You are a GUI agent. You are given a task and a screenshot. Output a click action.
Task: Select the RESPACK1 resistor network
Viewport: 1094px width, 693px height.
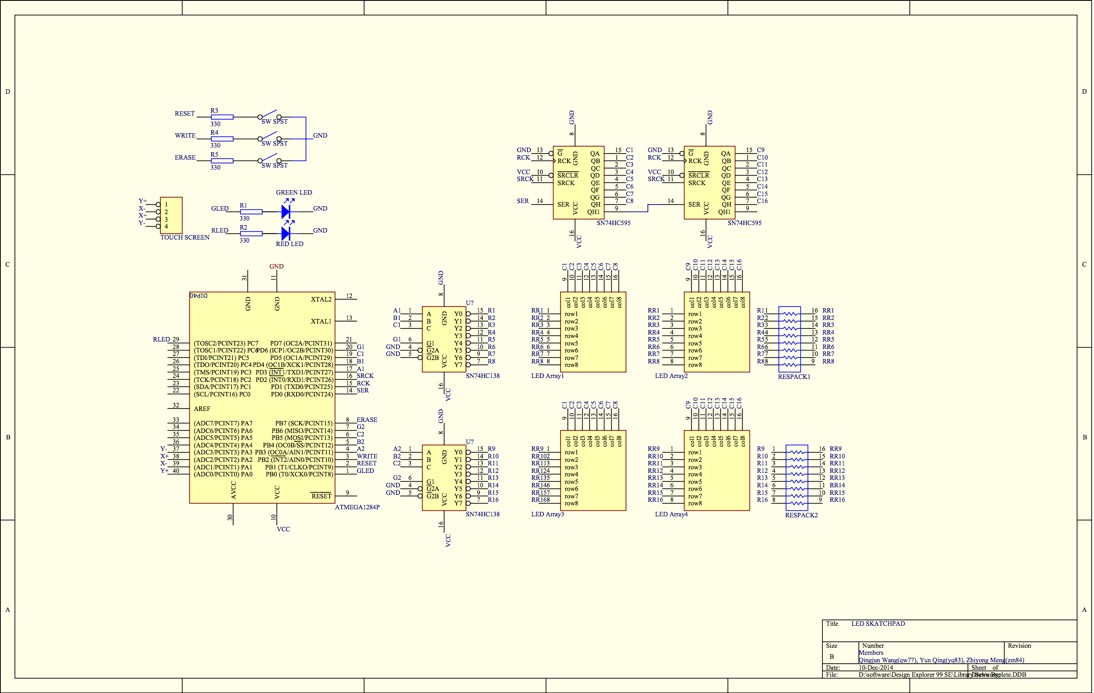point(789,339)
